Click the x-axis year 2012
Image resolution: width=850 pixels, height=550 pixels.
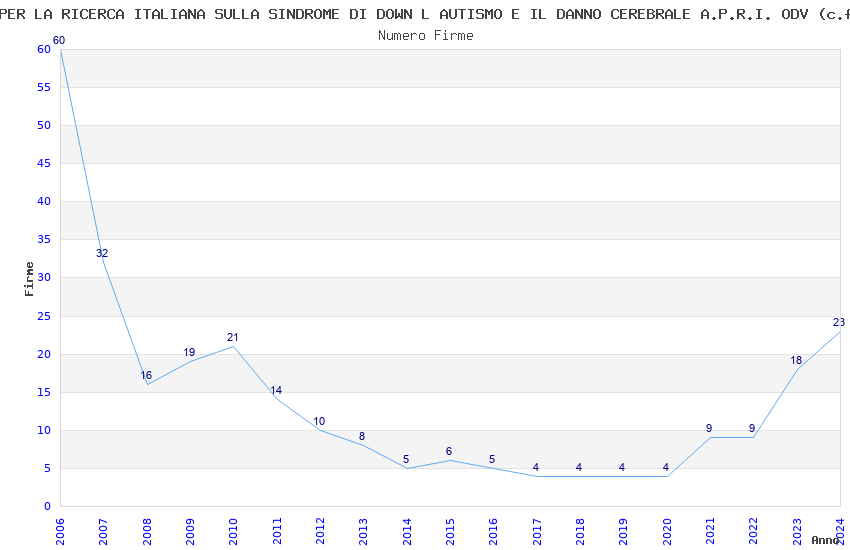pos(320,531)
